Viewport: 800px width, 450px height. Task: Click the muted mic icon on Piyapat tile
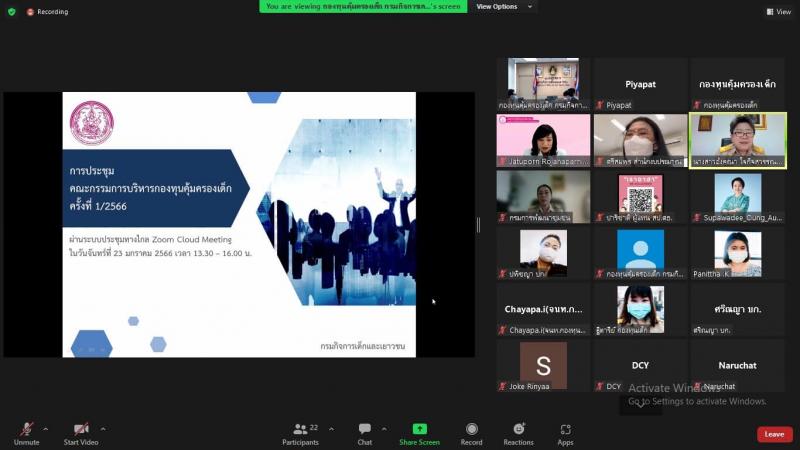click(x=600, y=105)
